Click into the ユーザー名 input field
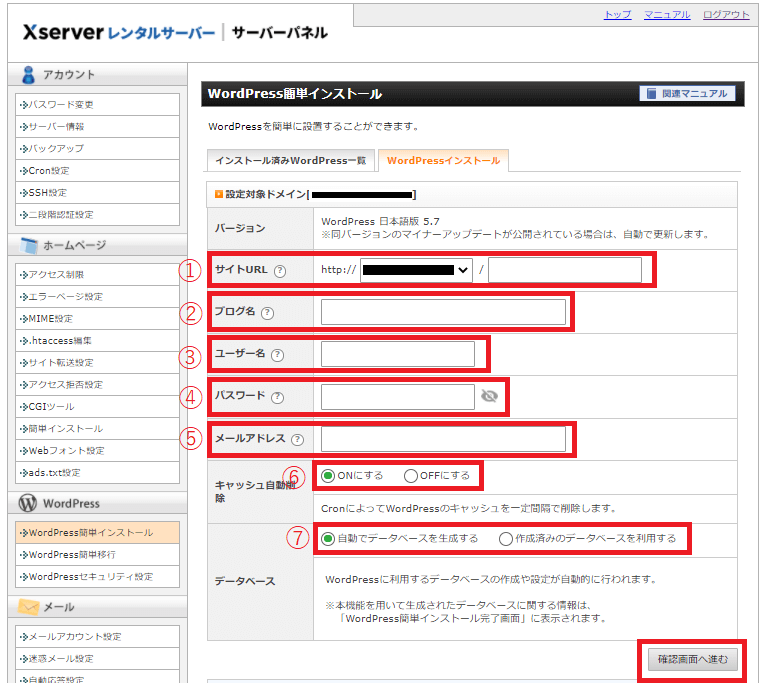763x683 pixels. coord(398,354)
